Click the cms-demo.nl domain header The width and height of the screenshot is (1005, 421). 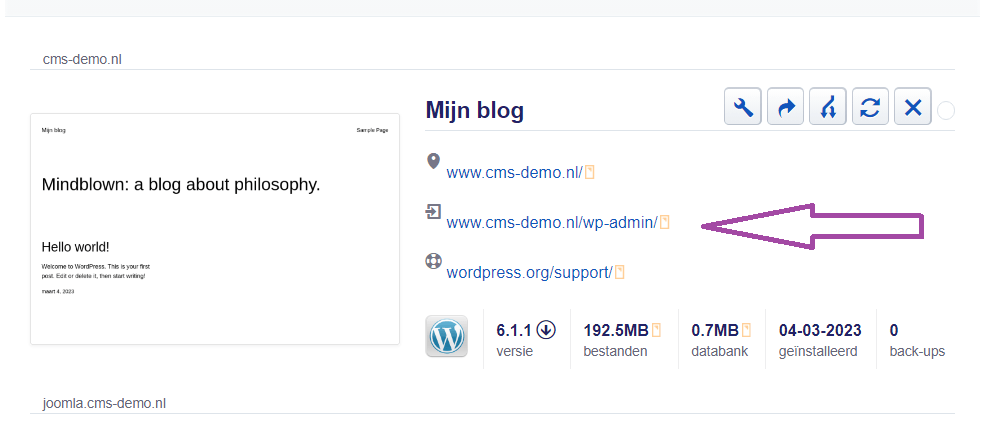tap(82, 60)
